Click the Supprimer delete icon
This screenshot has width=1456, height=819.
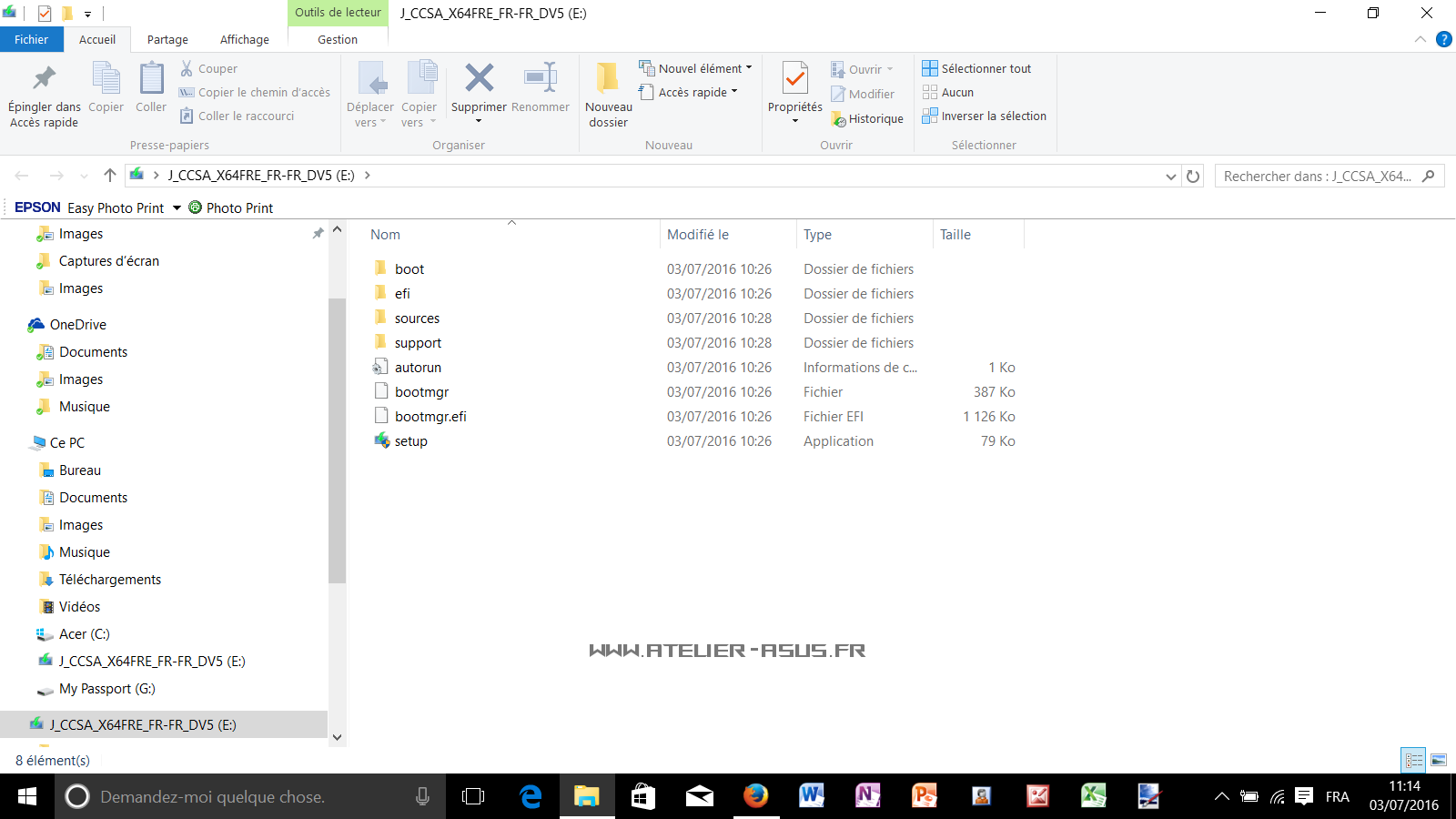(479, 79)
